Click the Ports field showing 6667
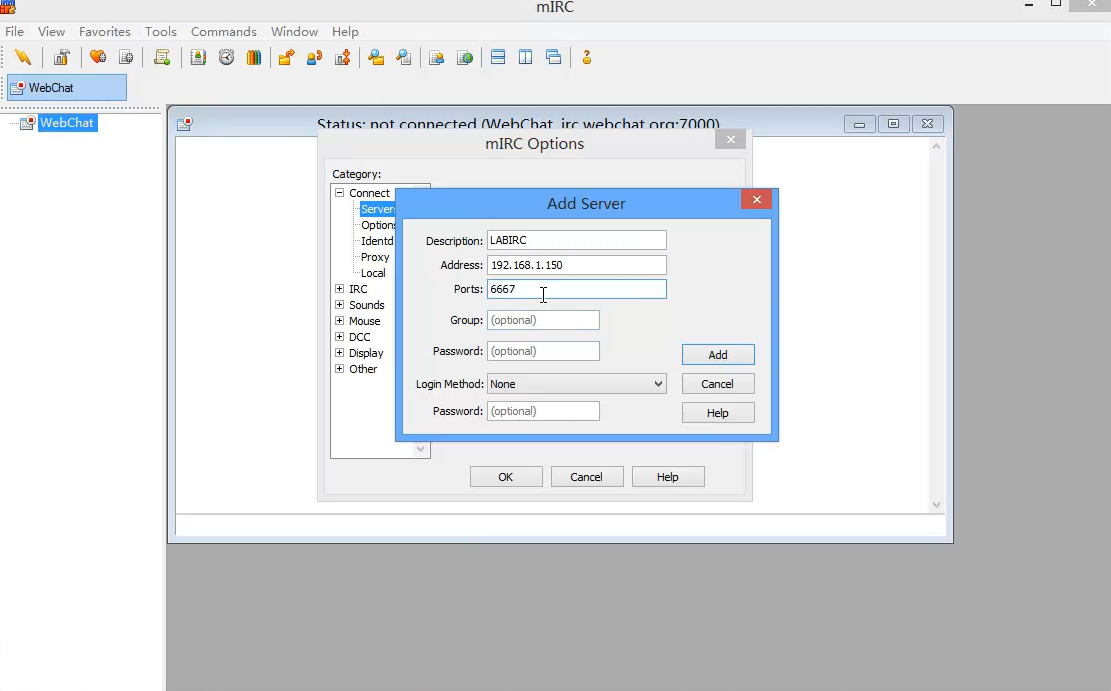 pos(576,289)
